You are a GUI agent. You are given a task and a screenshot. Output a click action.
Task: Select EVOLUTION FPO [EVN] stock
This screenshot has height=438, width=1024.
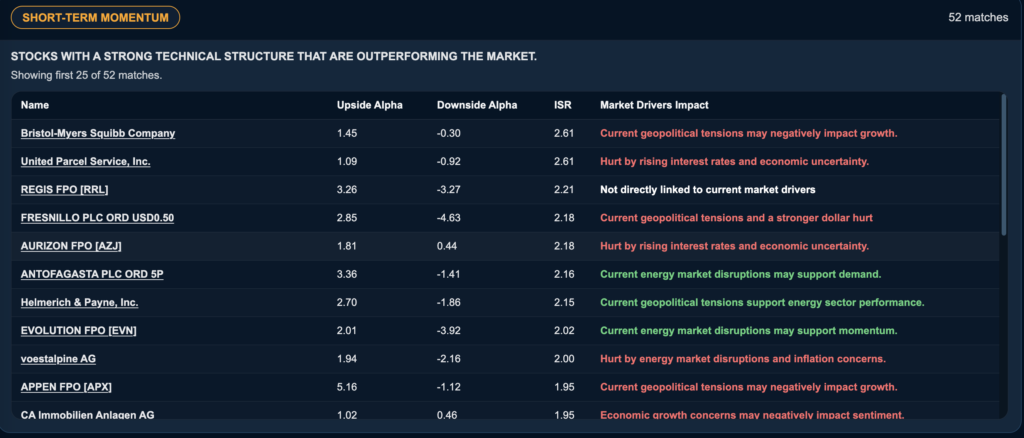coord(78,331)
